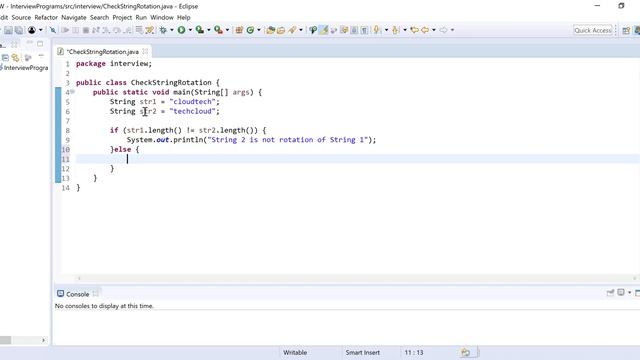Click the New Java Package icon
The width and height of the screenshot is (640, 360).
click(x=239, y=30)
